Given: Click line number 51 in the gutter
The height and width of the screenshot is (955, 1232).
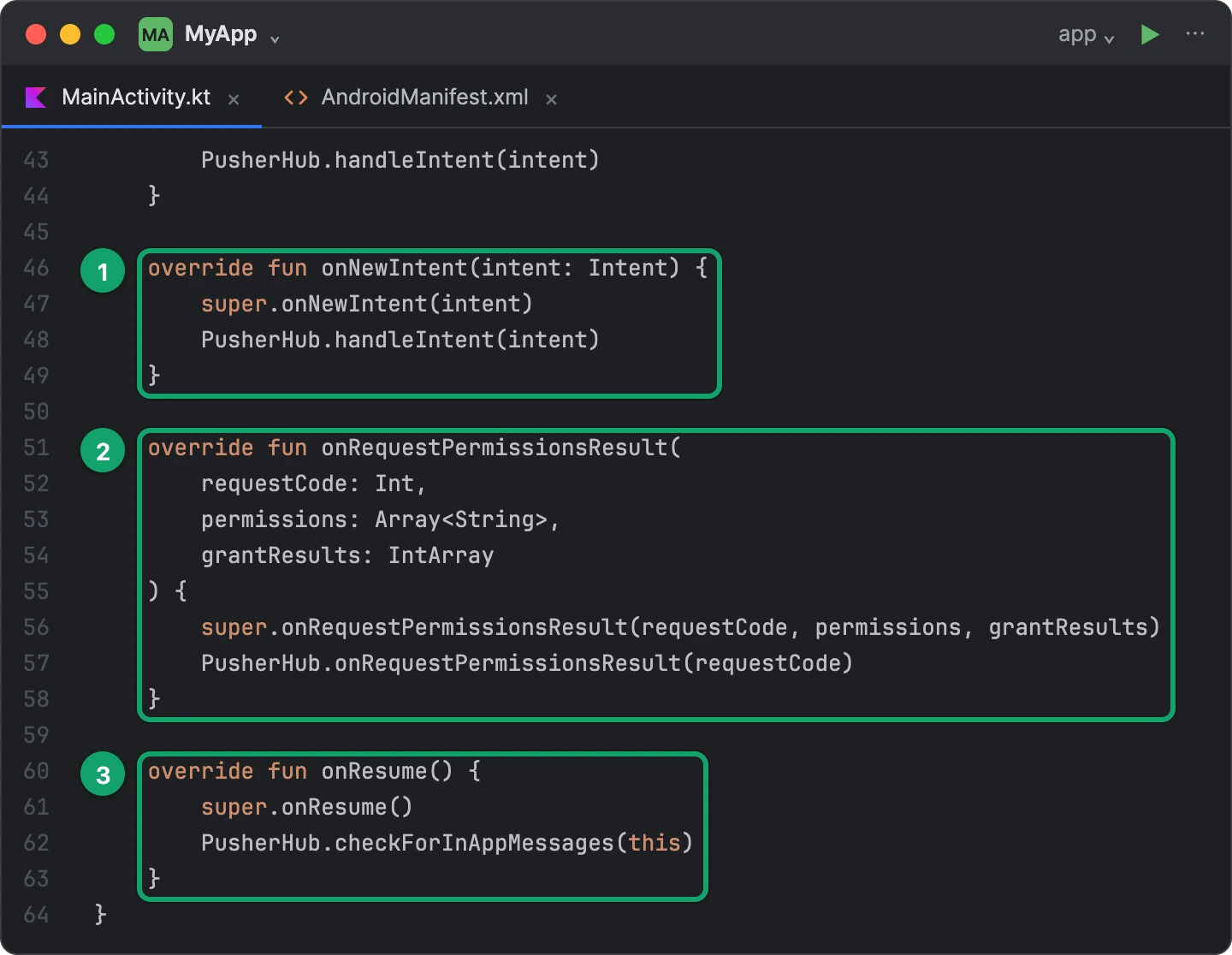Looking at the screenshot, I should pyautogui.click(x=36, y=448).
